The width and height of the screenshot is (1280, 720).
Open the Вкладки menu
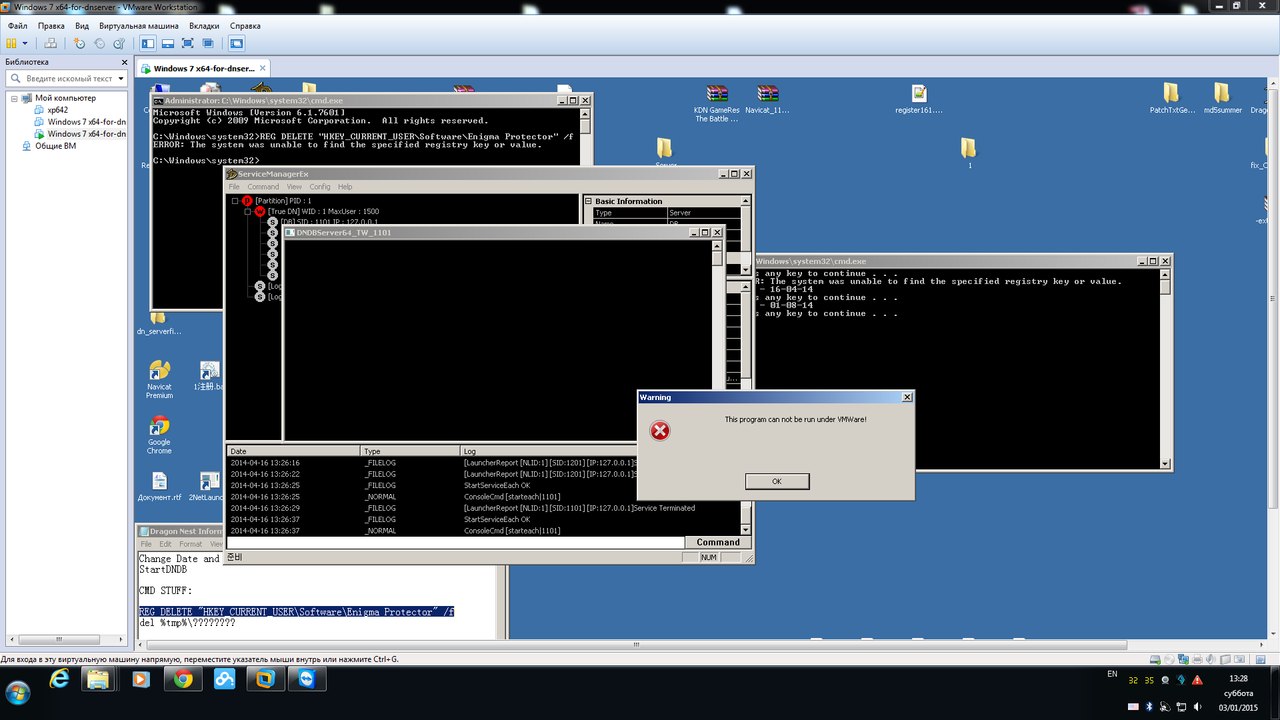(x=204, y=24)
